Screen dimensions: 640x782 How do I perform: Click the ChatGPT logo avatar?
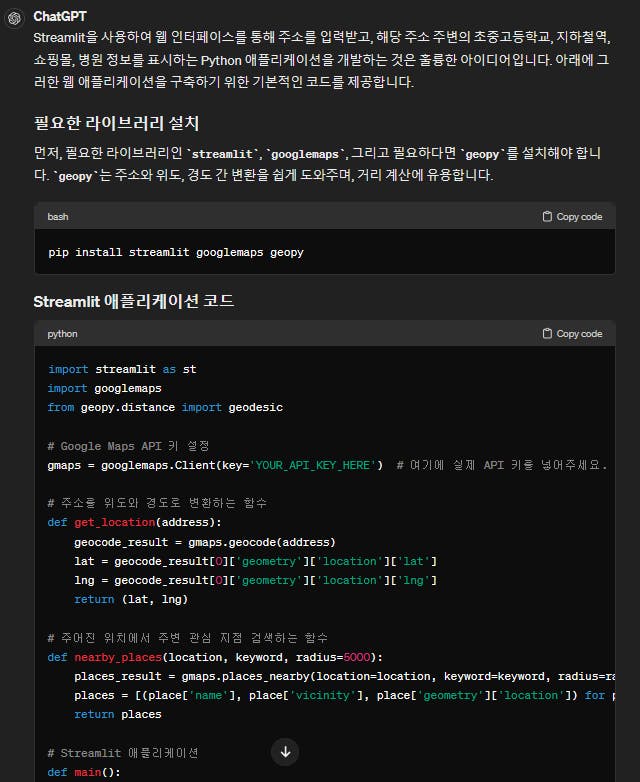pos(14,18)
